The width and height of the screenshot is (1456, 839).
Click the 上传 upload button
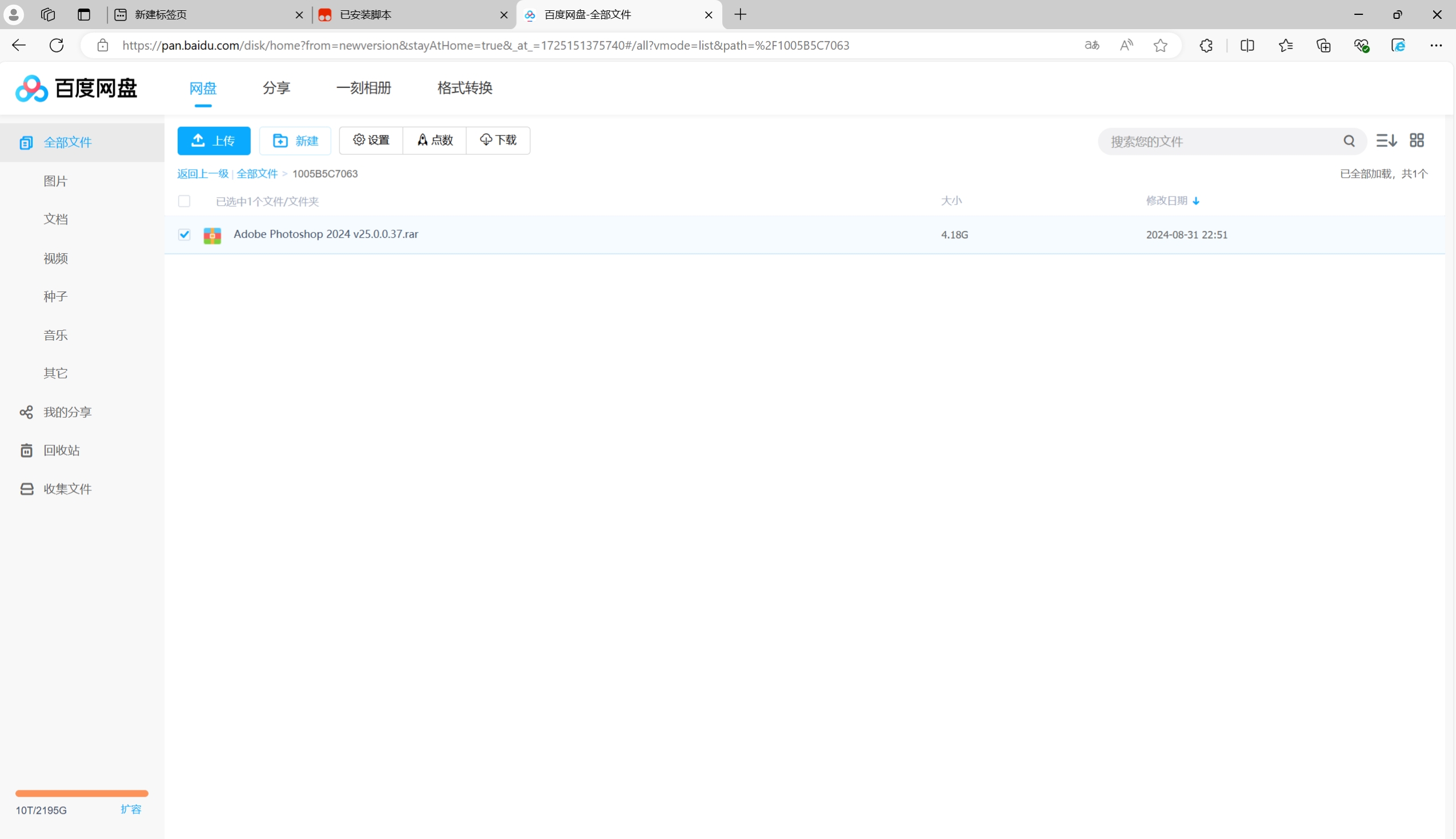pos(214,141)
